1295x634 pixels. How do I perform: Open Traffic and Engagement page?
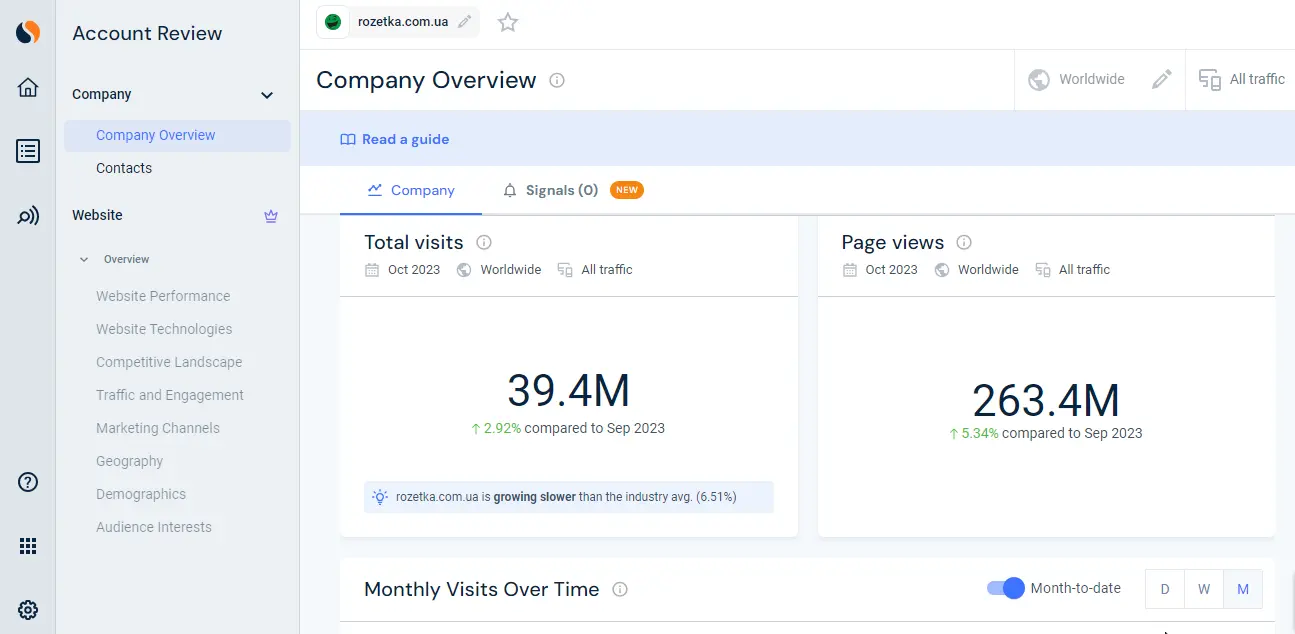[170, 395]
